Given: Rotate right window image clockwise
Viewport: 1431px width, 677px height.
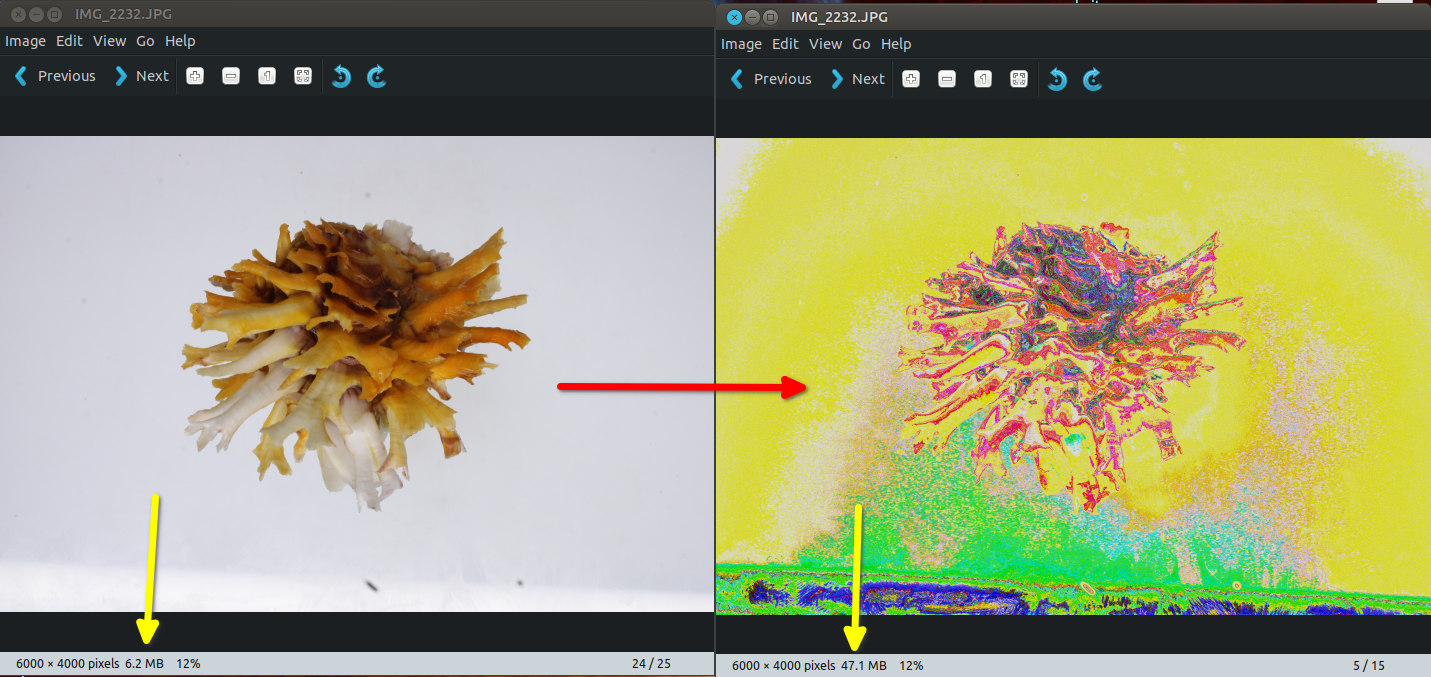Looking at the screenshot, I should click(x=1093, y=79).
